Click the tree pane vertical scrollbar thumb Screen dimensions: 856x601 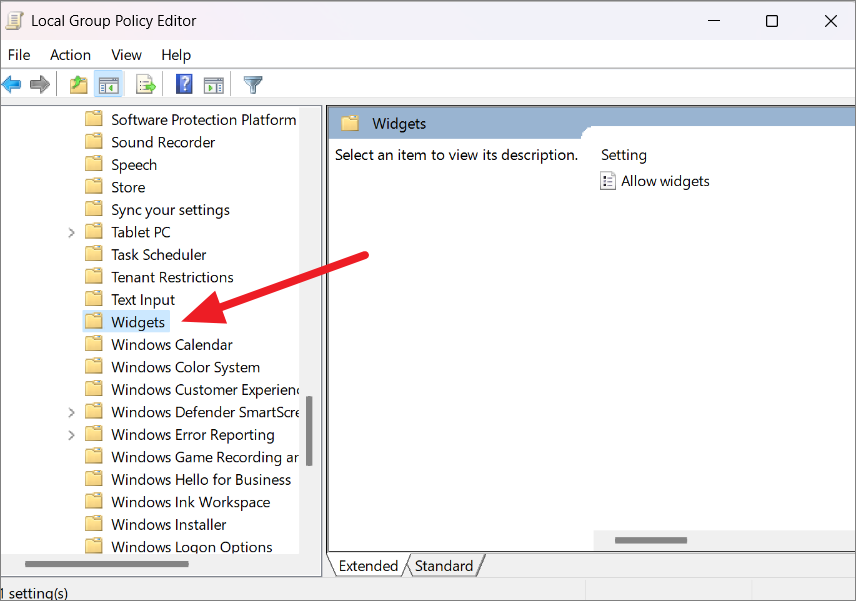tap(309, 431)
